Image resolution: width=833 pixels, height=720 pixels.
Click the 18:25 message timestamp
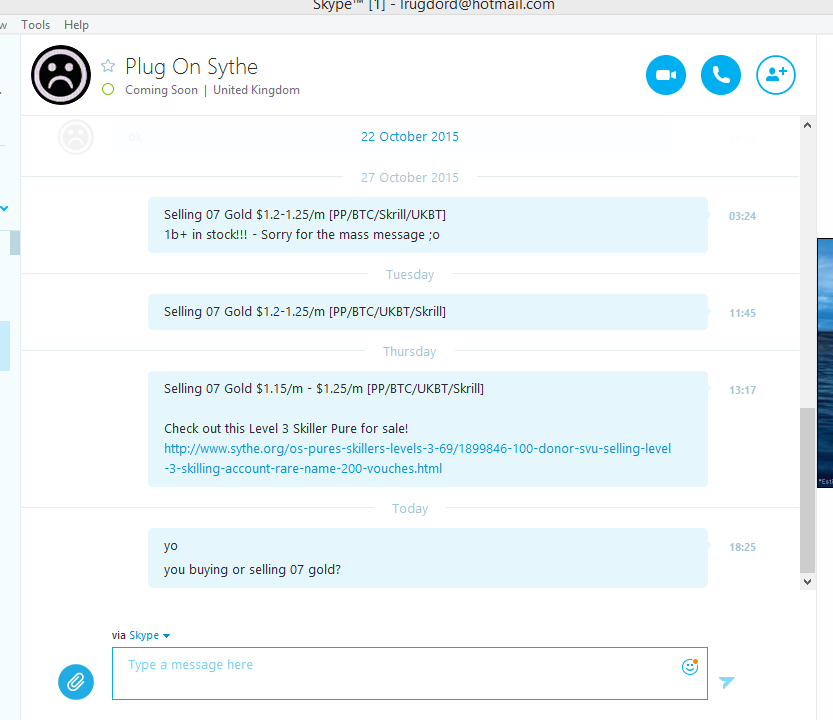click(742, 547)
